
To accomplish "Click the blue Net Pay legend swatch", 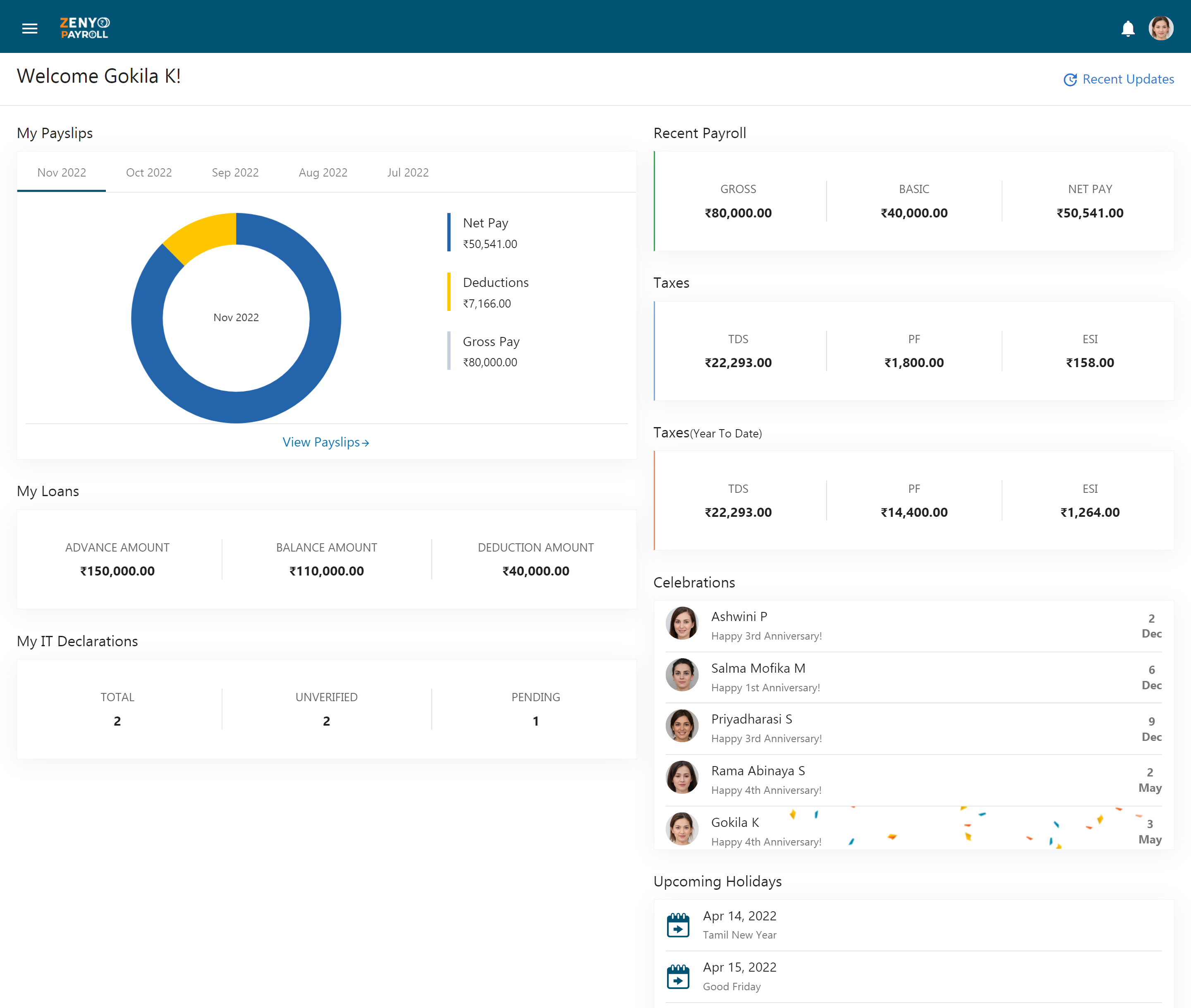I will [449, 233].
